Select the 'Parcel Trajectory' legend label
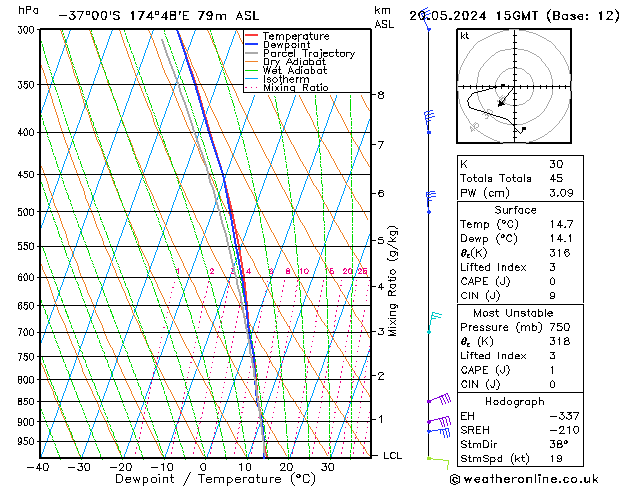629x486 pixels. (x=309, y=53)
